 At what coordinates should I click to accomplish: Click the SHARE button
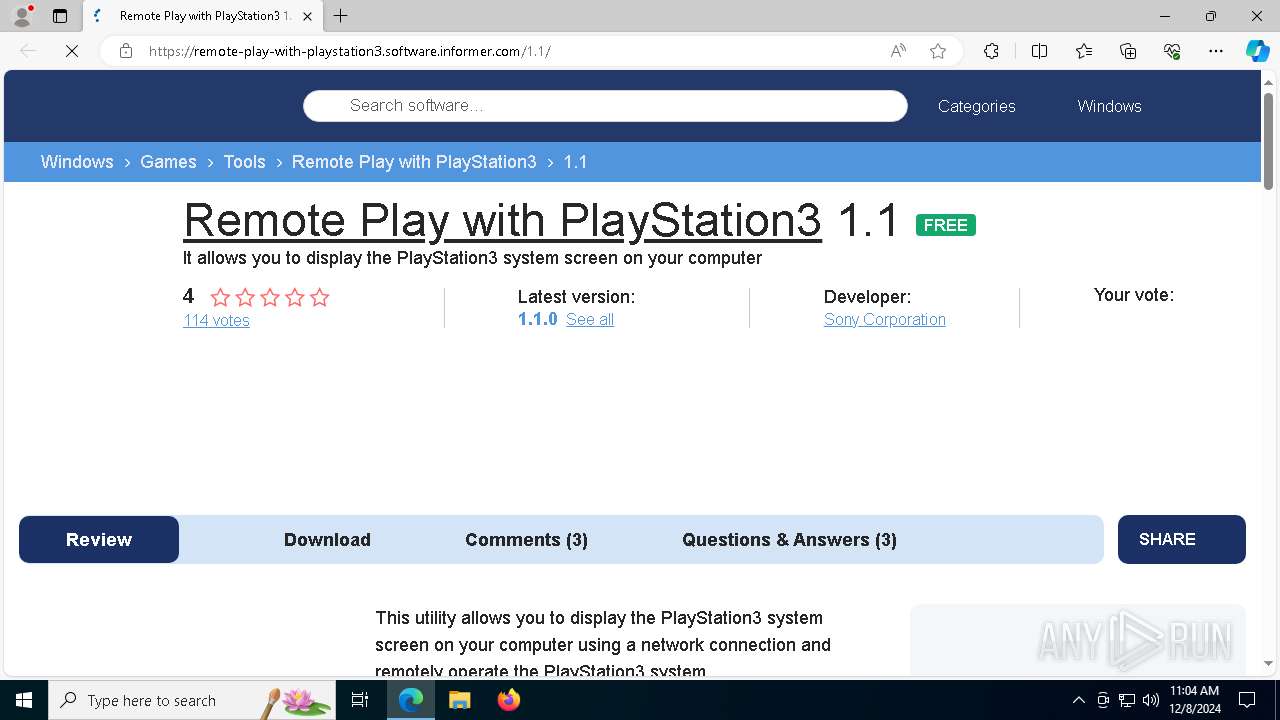coord(1181,539)
